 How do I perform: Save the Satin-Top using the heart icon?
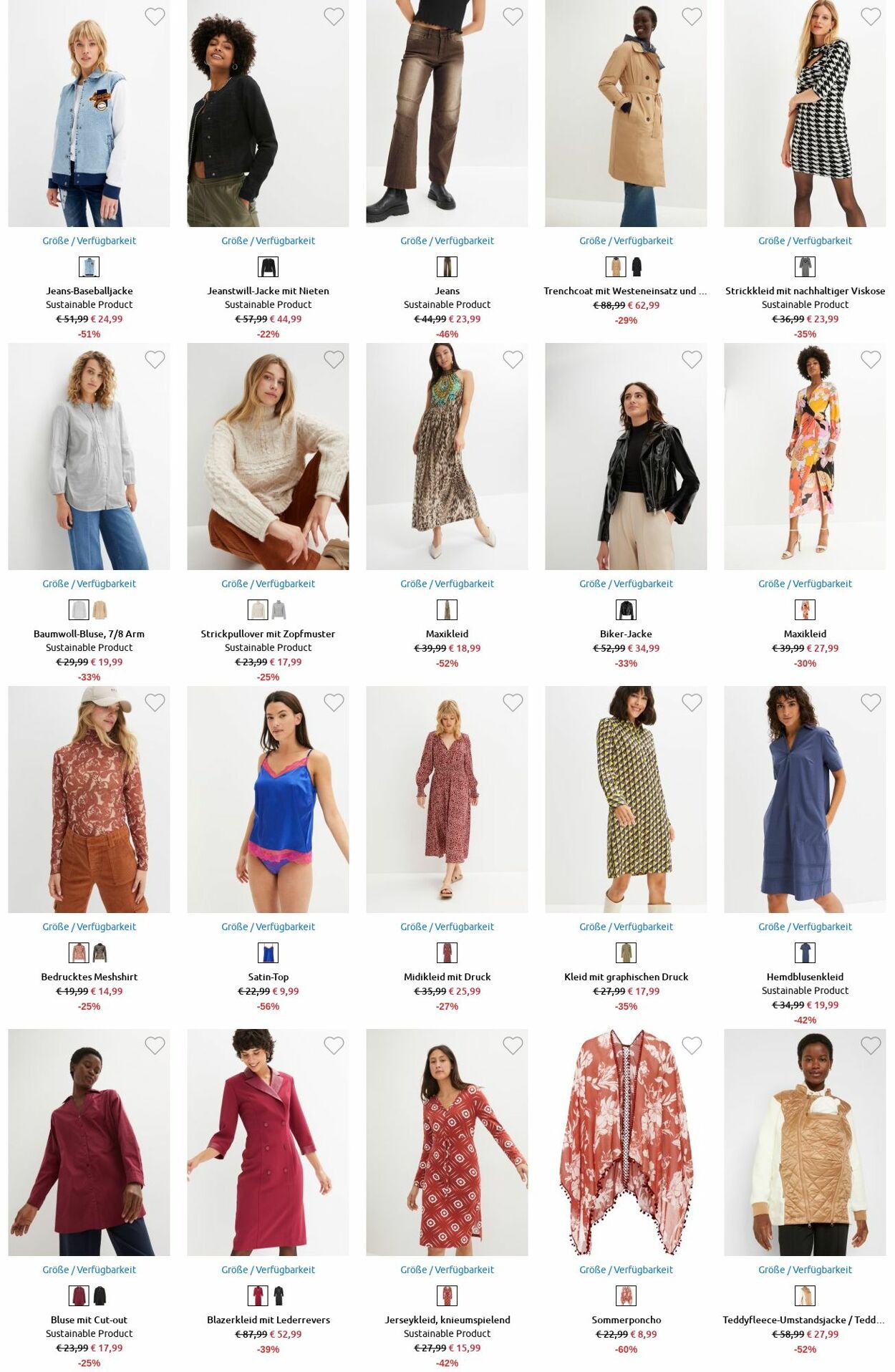pos(334,702)
